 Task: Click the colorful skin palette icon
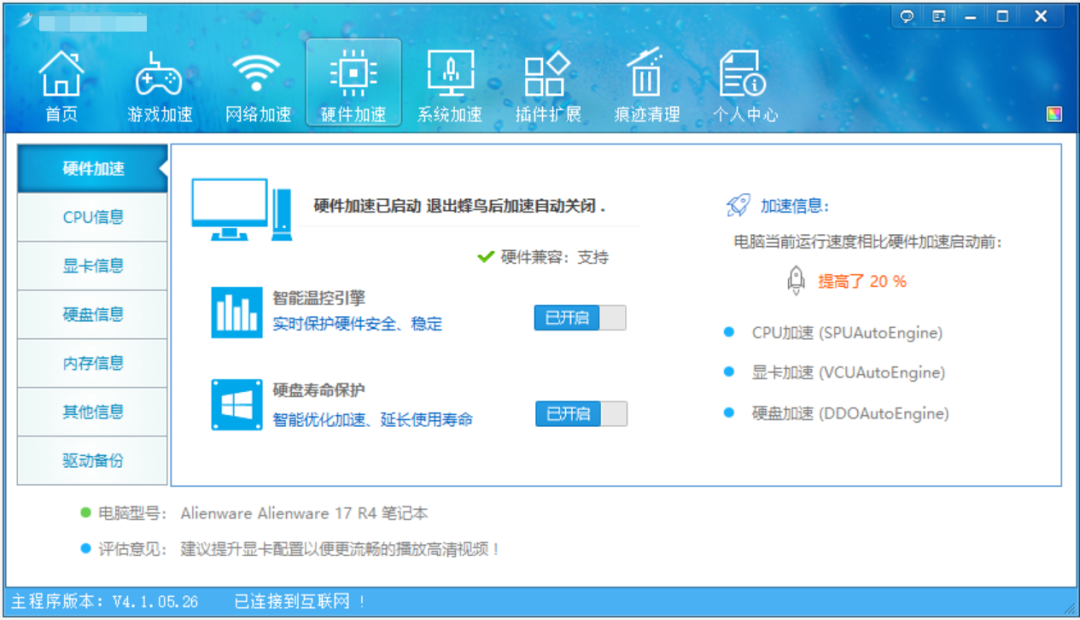[x=1054, y=114]
